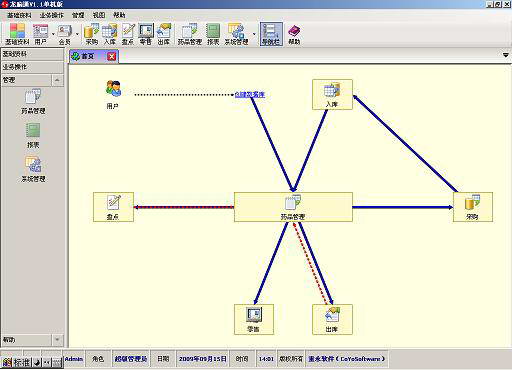
Task: Select the 用户 users icon on home diagram
Action: 113,95
